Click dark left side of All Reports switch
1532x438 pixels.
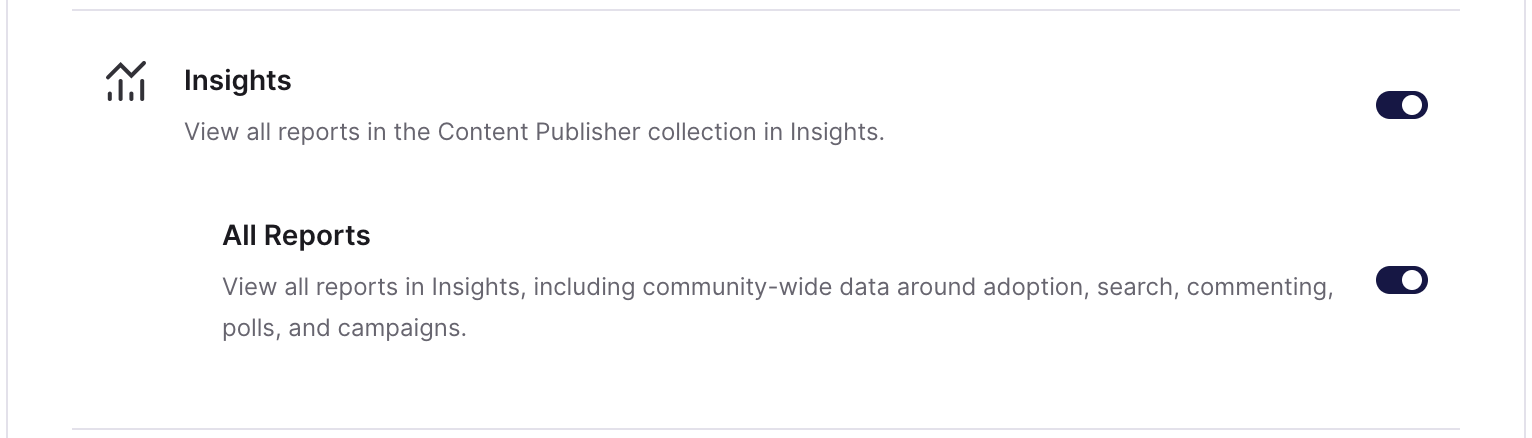[x=1389, y=281]
